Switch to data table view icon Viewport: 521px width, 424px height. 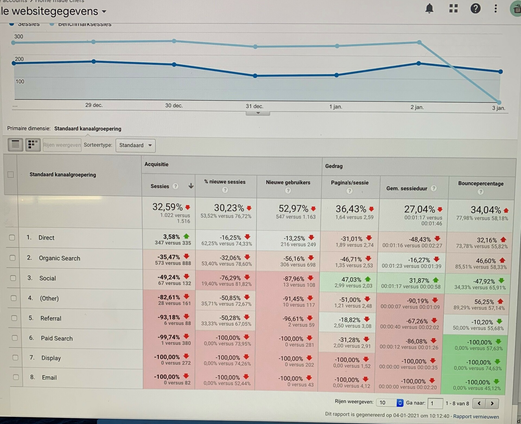pos(15,145)
